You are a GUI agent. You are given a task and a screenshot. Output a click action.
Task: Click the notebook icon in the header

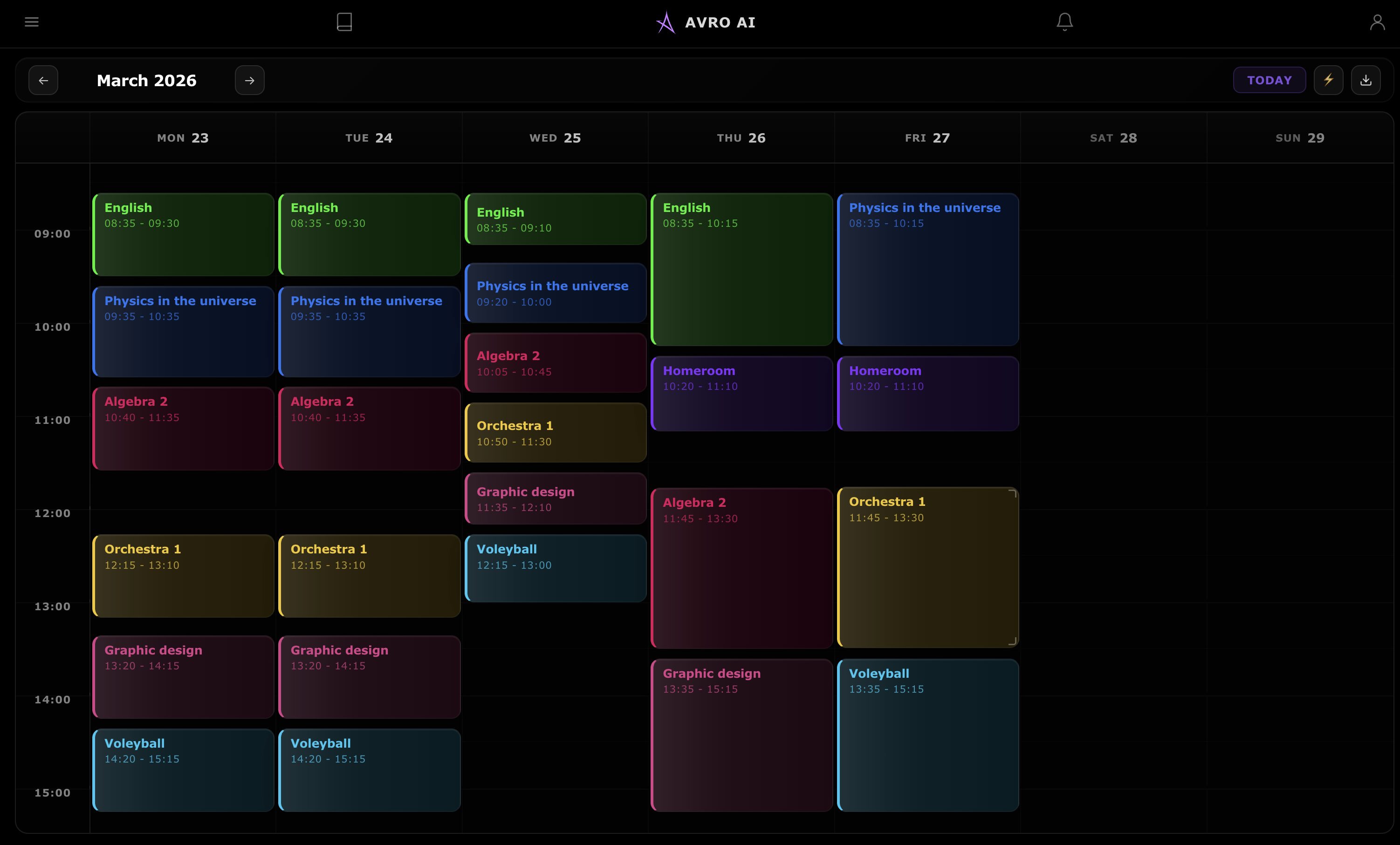tap(344, 22)
